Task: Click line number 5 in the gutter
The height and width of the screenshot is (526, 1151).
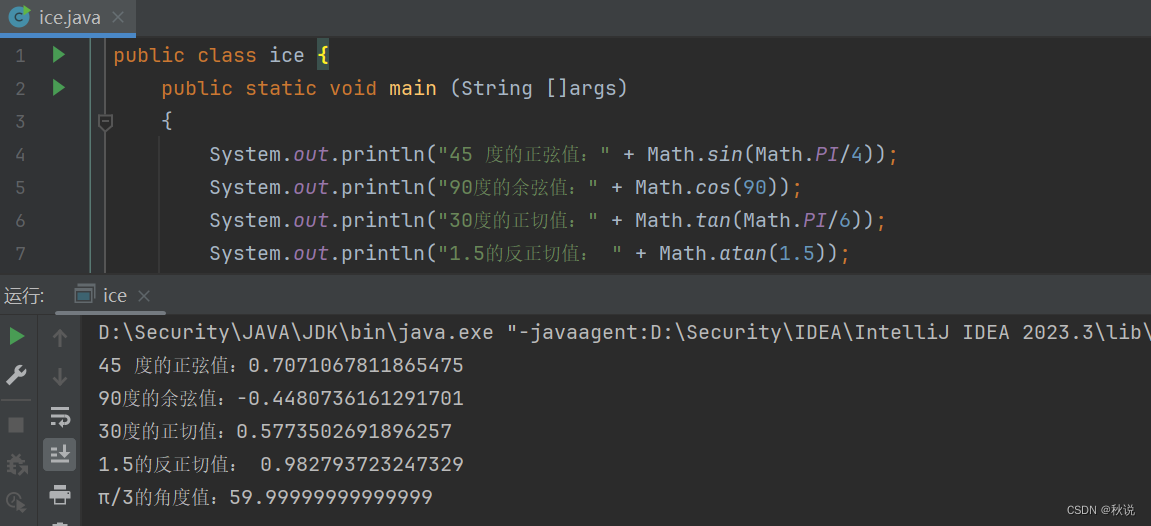Action: click(x=20, y=188)
